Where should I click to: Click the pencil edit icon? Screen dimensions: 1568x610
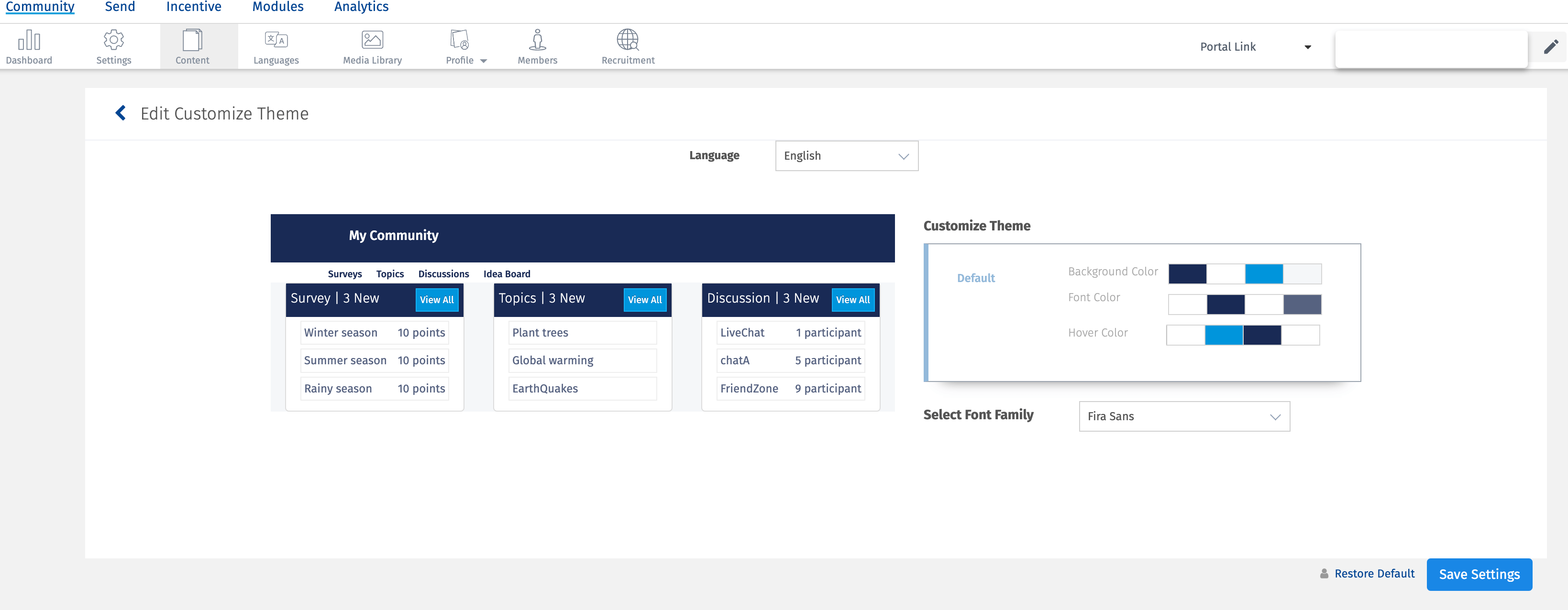[x=1550, y=47]
